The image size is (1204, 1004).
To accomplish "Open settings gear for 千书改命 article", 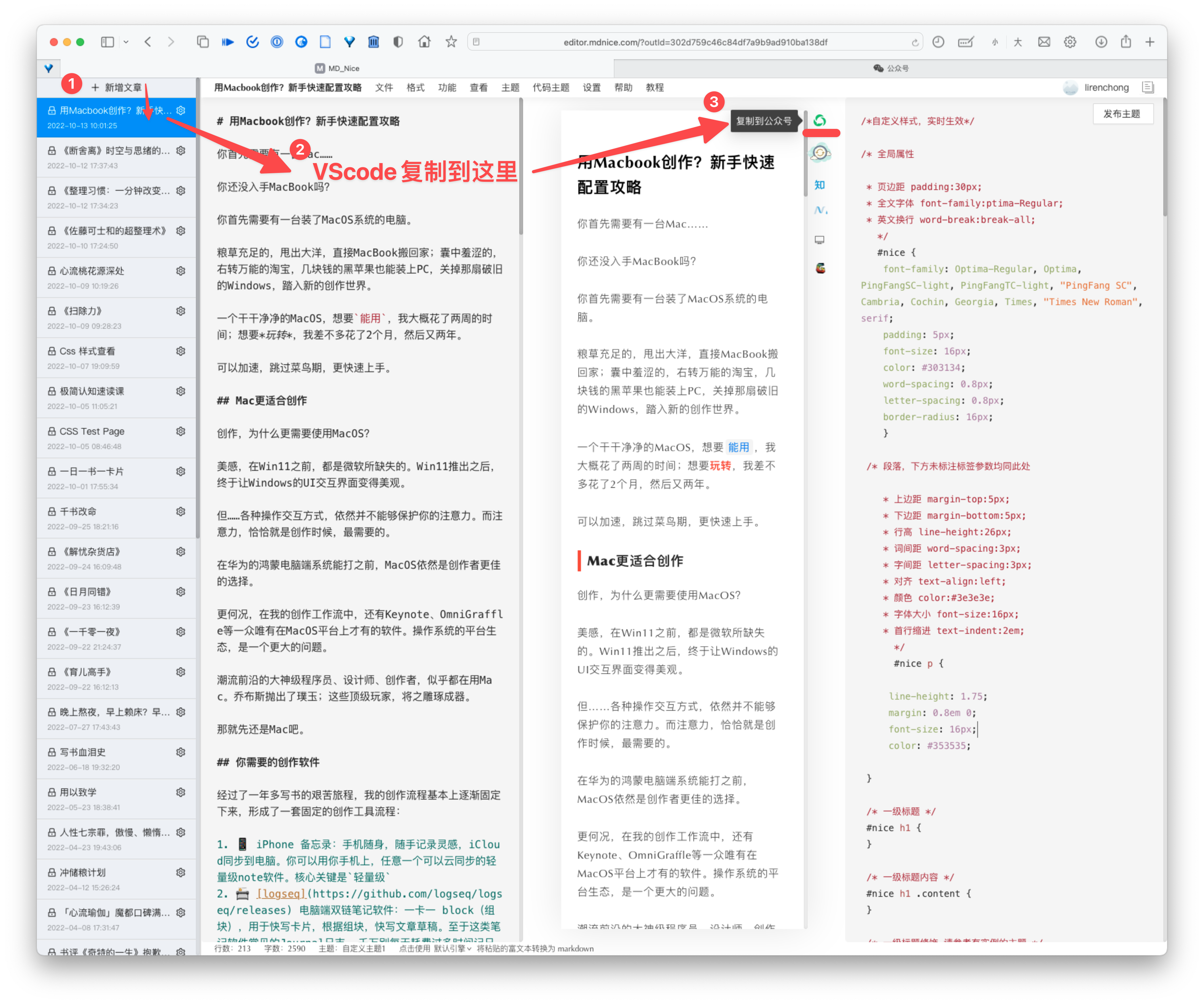I will point(181,512).
